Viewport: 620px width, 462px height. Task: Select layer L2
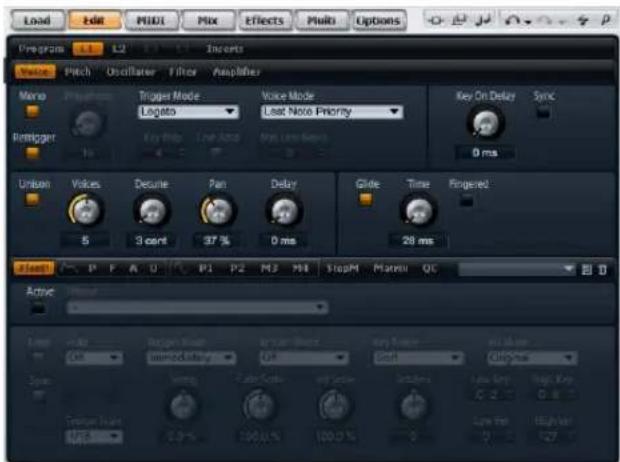(119, 49)
